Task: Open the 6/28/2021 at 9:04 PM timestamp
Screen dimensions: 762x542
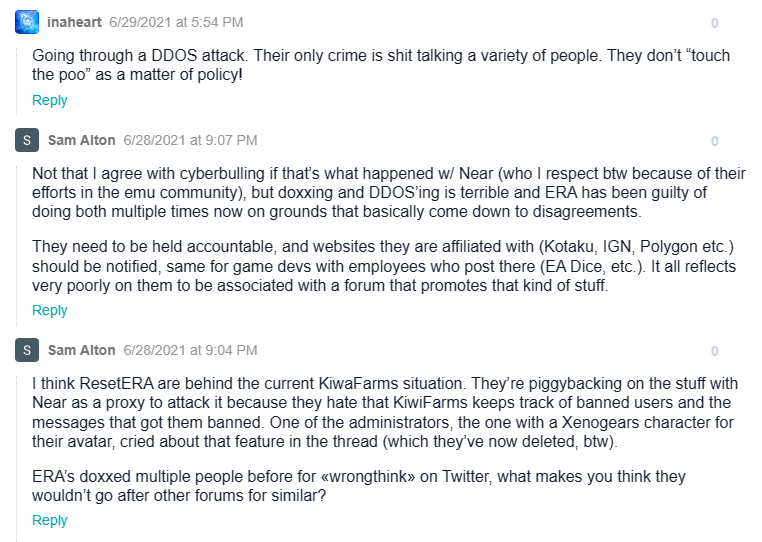Action: 190,350
